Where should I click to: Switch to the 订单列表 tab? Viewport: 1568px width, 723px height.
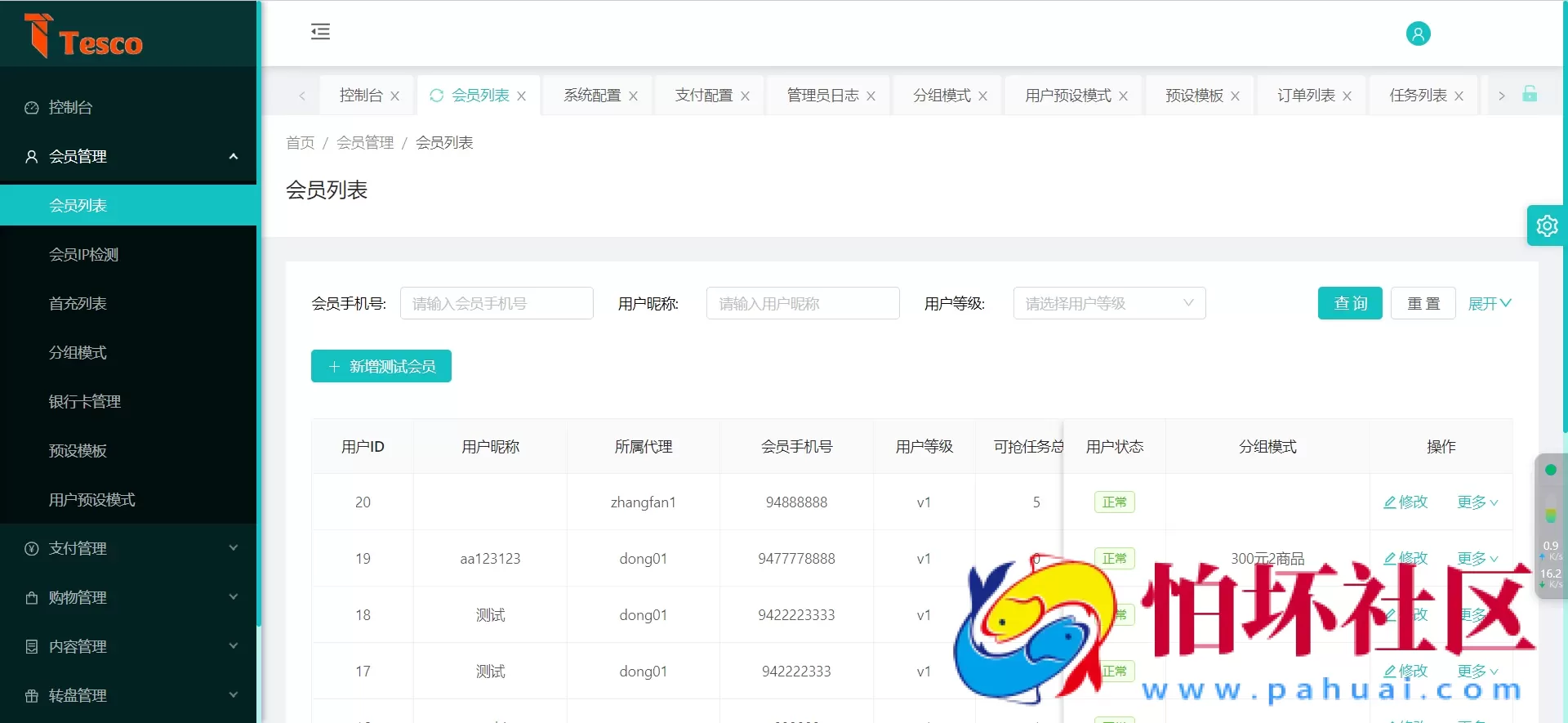(x=1306, y=96)
